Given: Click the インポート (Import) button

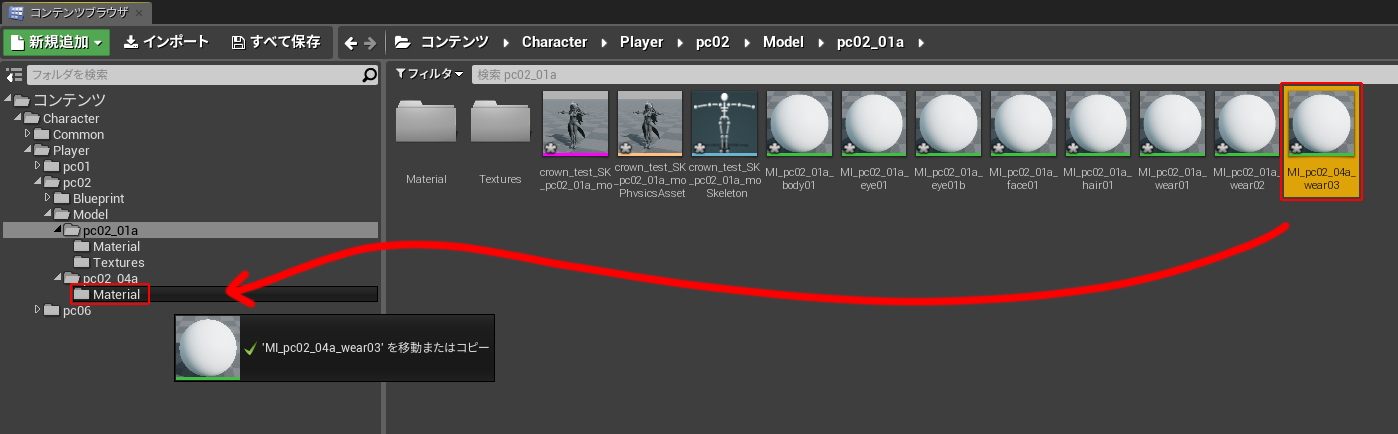Looking at the screenshot, I should (166, 42).
